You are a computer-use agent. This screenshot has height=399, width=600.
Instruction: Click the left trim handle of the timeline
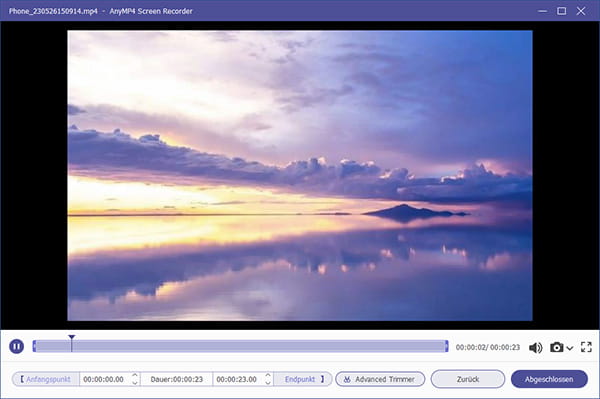tap(34, 347)
